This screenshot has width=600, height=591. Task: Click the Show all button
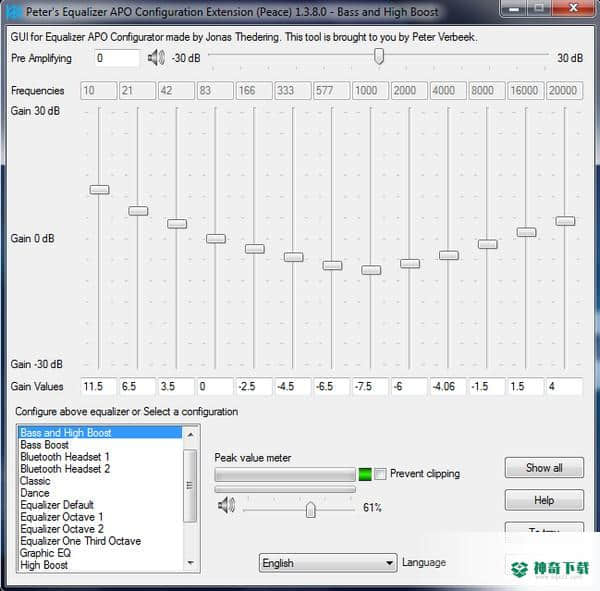(544, 468)
